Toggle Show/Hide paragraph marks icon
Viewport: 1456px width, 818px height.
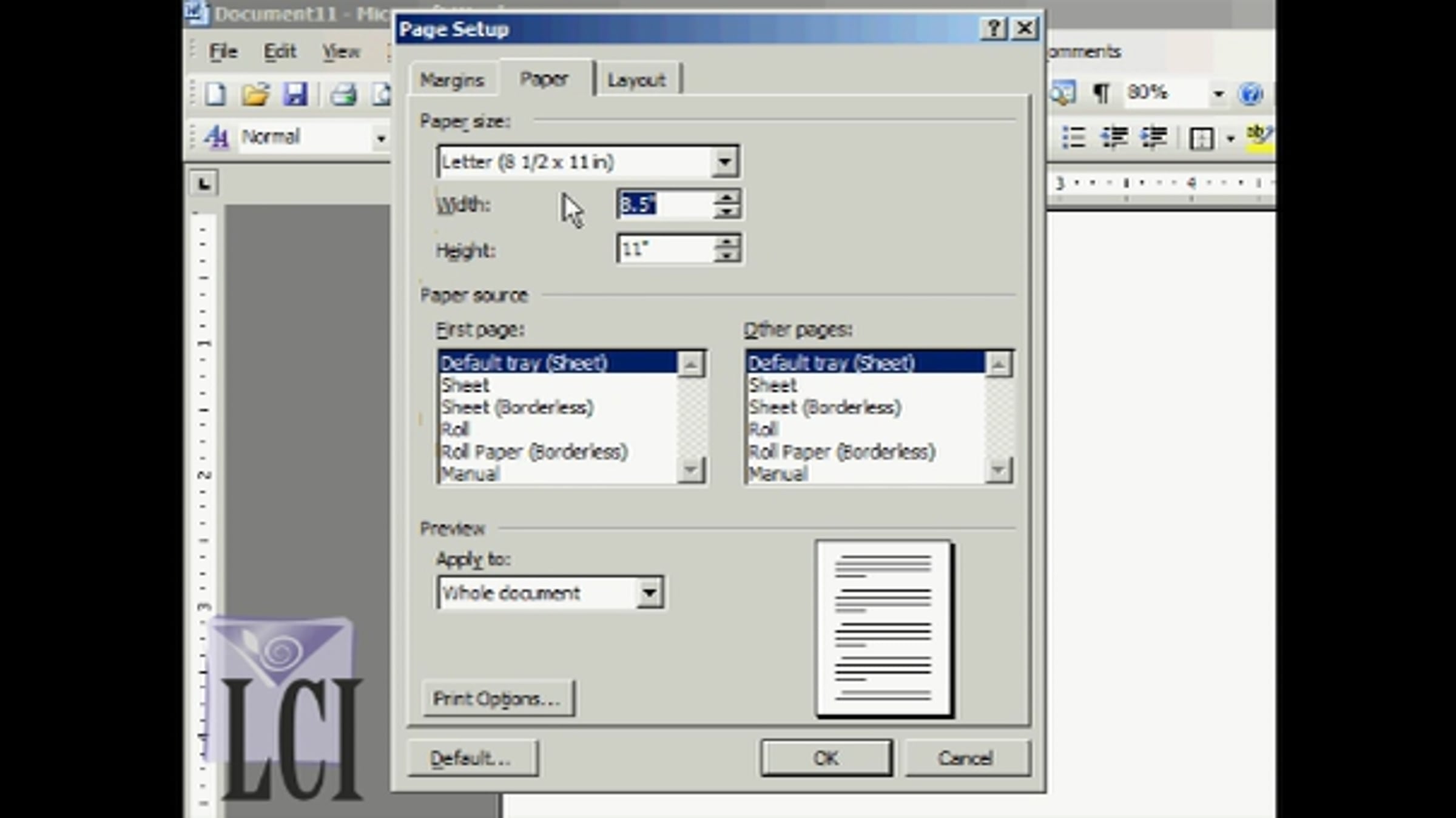(x=1101, y=93)
